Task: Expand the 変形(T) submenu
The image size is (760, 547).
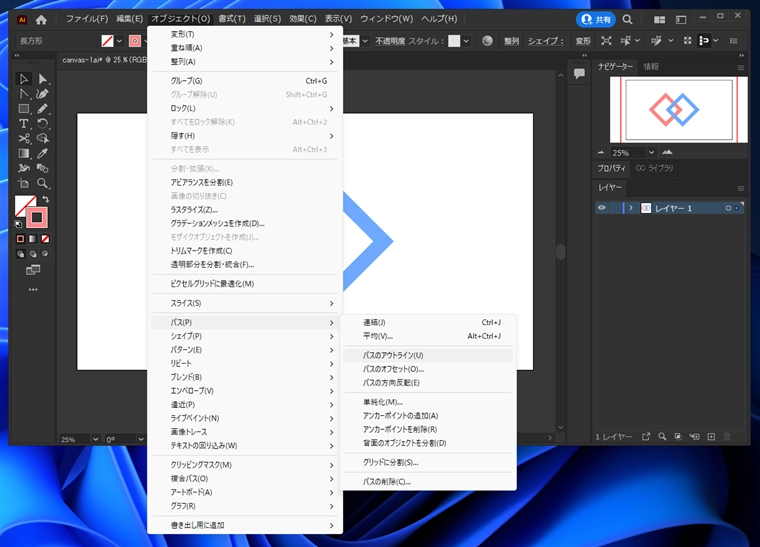Action: pyautogui.click(x=245, y=34)
